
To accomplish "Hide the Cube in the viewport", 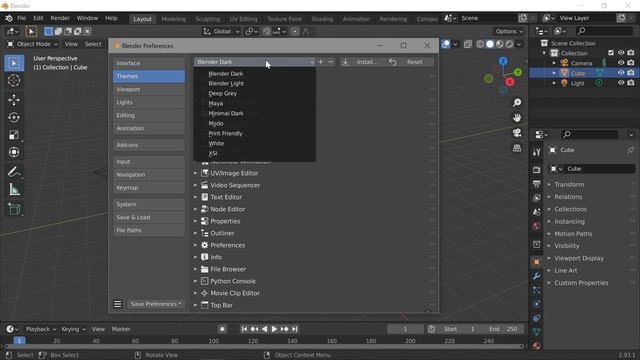I will click(x=621, y=73).
